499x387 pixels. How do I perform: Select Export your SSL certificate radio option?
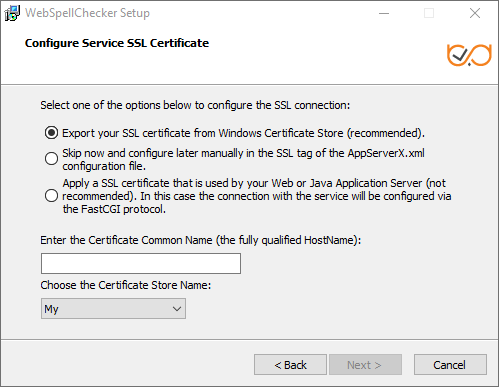(51, 133)
